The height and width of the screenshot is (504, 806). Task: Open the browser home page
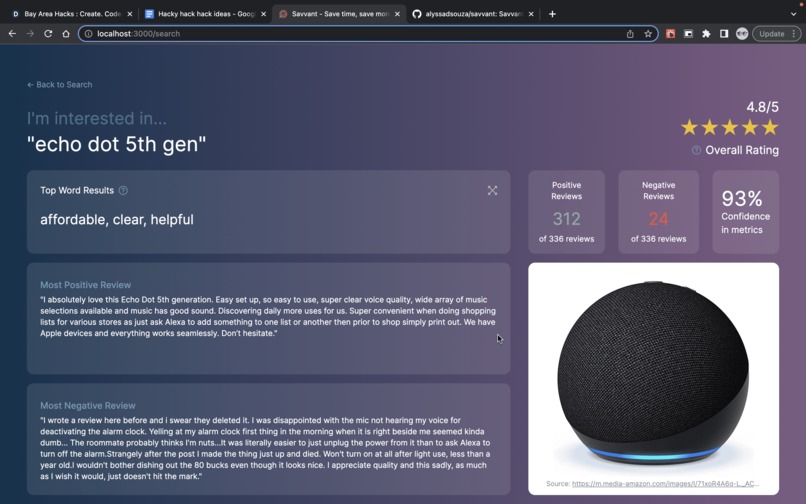(66, 33)
